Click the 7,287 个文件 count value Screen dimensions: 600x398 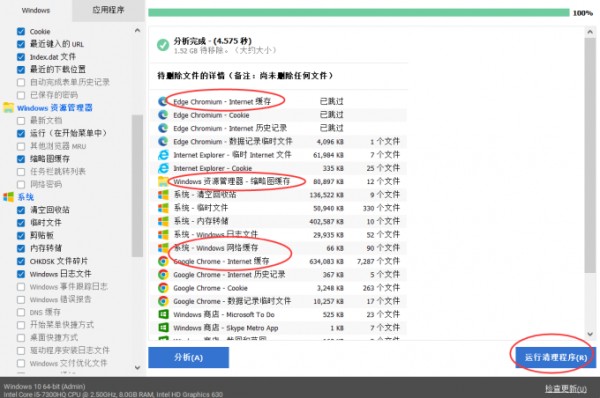(x=378, y=261)
